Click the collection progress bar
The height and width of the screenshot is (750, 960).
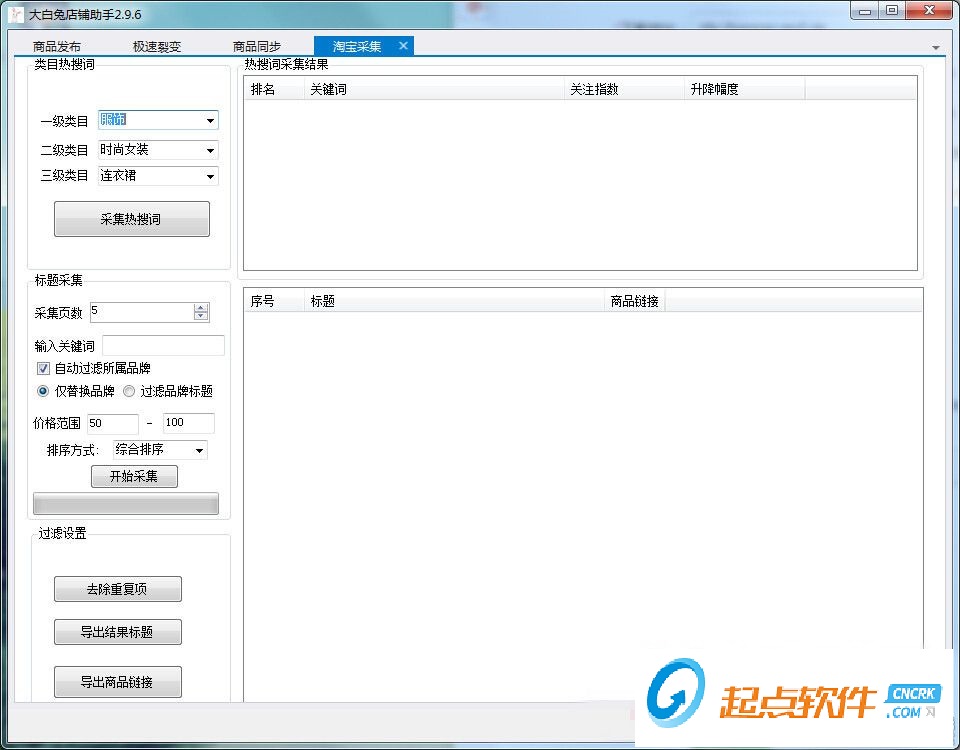point(126,504)
